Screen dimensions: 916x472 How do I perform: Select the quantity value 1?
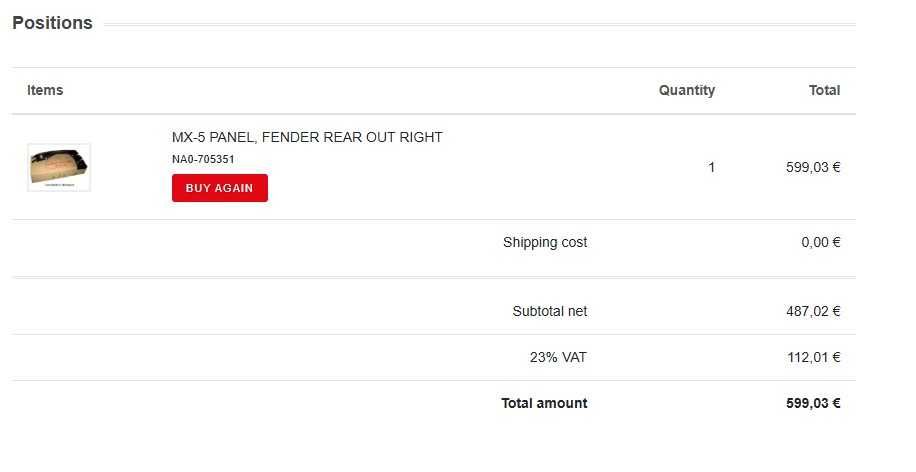pos(711,167)
